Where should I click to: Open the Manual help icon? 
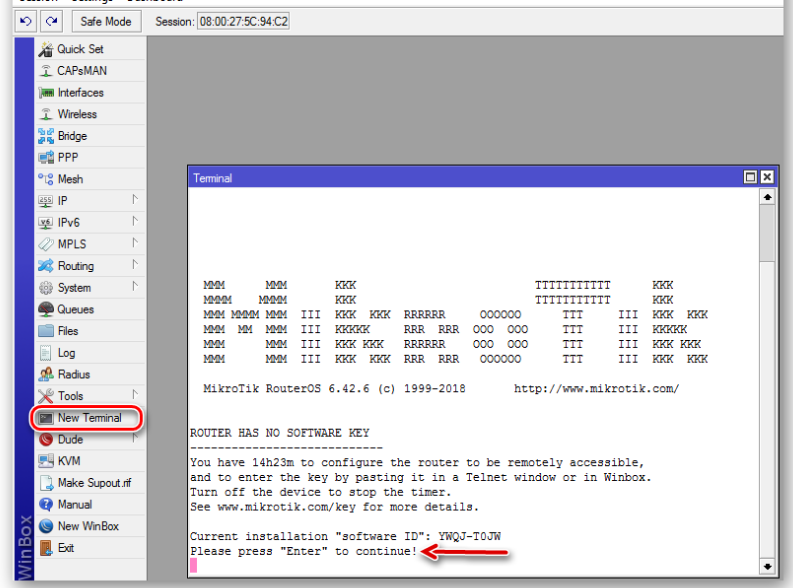point(46,504)
